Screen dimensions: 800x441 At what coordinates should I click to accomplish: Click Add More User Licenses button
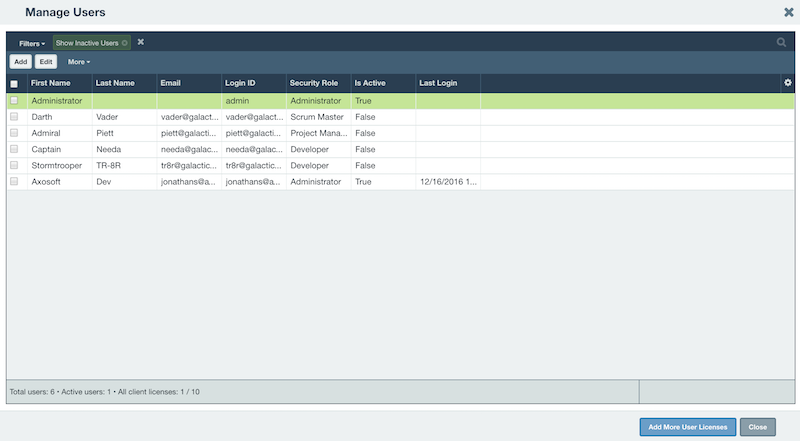point(687,427)
